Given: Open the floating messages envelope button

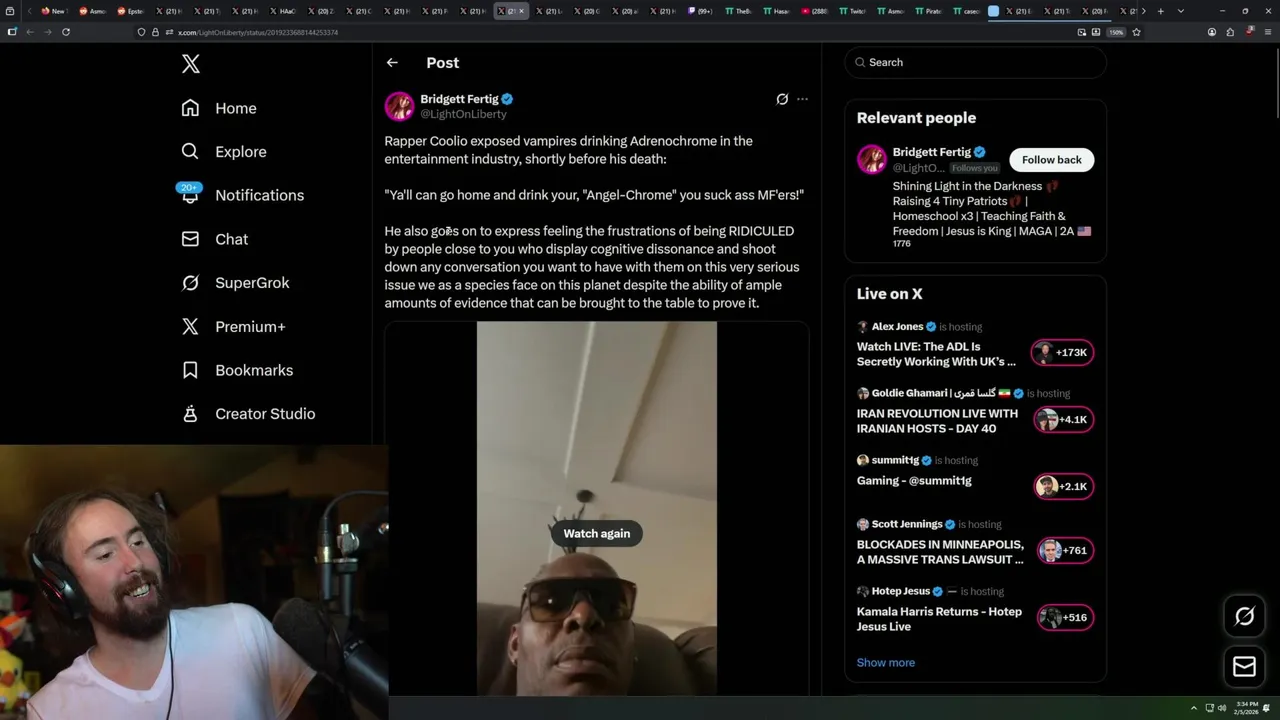Looking at the screenshot, I should pyautogui.click(x=1244, y=666).
